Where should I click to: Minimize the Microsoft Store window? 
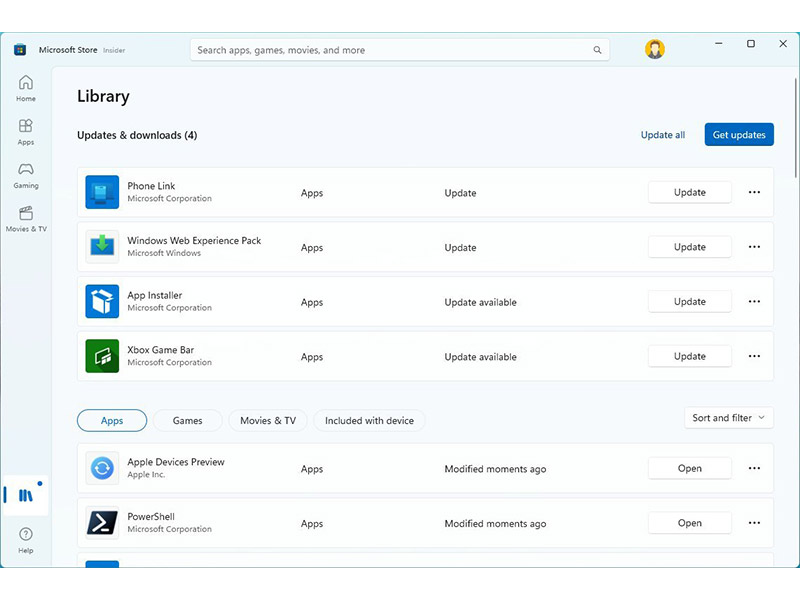tap(718, 44)
